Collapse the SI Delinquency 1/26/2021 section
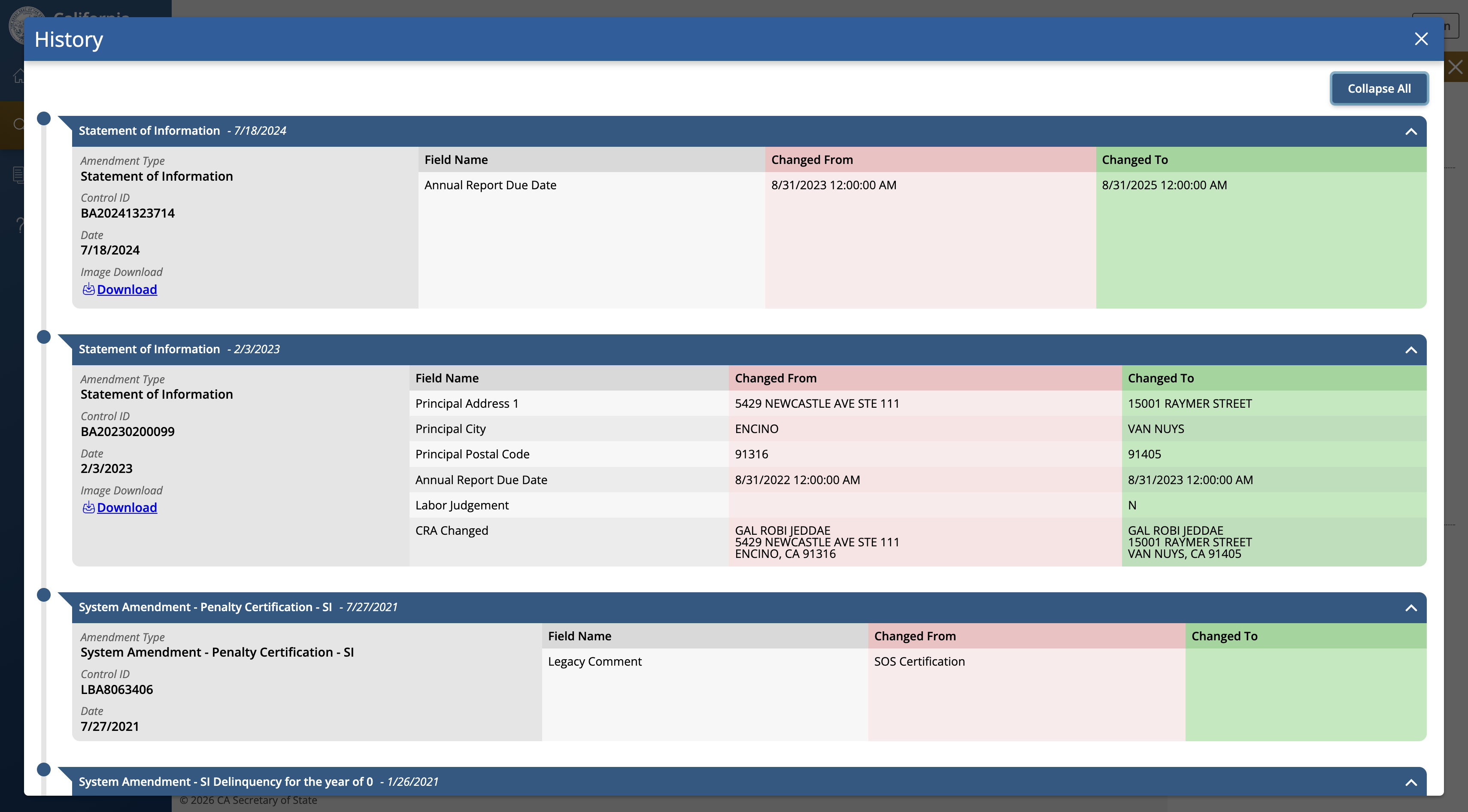Viewport: 1468px width, 812px height. click(x=1410, y=782)
